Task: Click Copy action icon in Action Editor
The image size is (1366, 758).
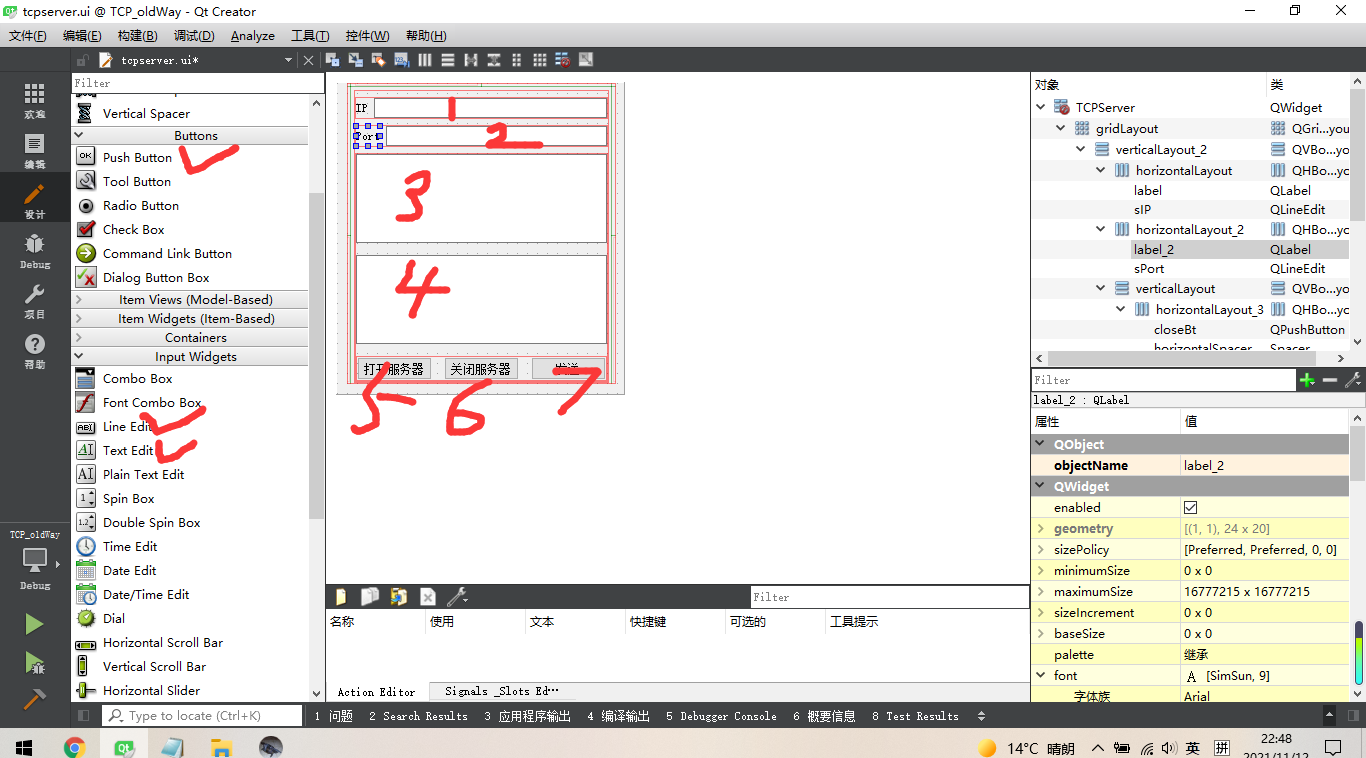Action: tap(370, 597)
